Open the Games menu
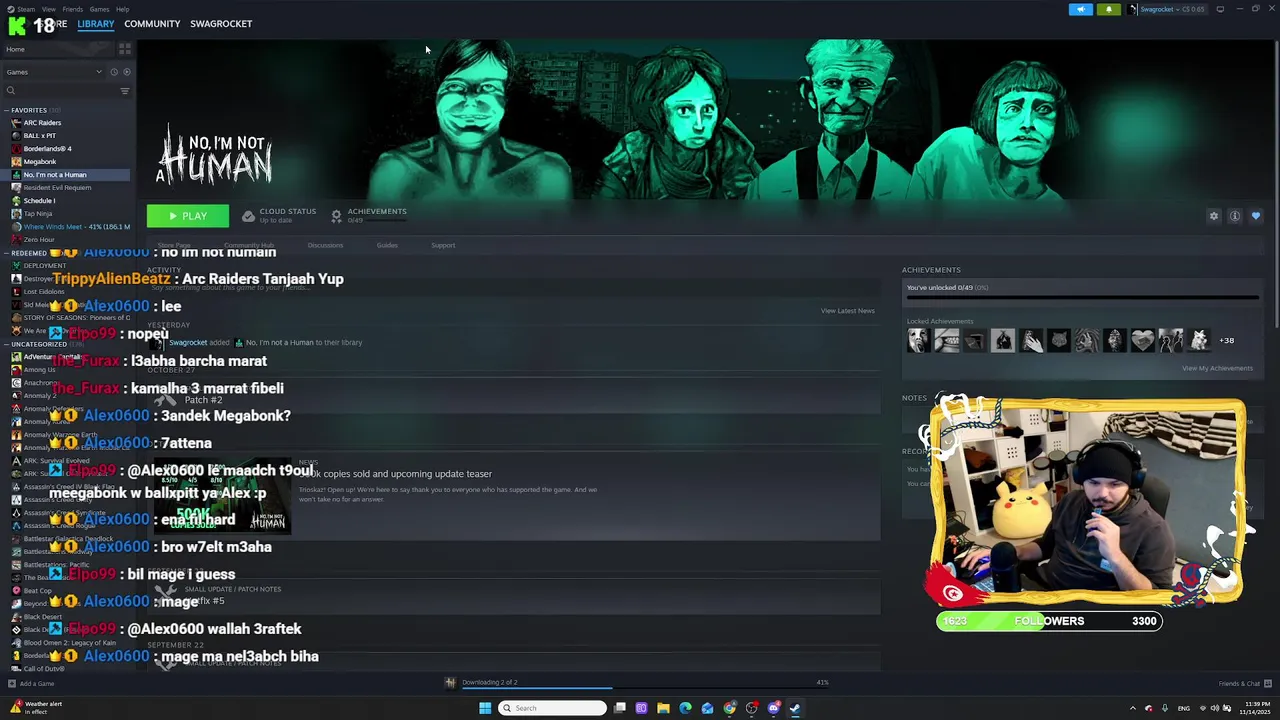Screen dimensions: 1280x720 click(x=99, y=9)
